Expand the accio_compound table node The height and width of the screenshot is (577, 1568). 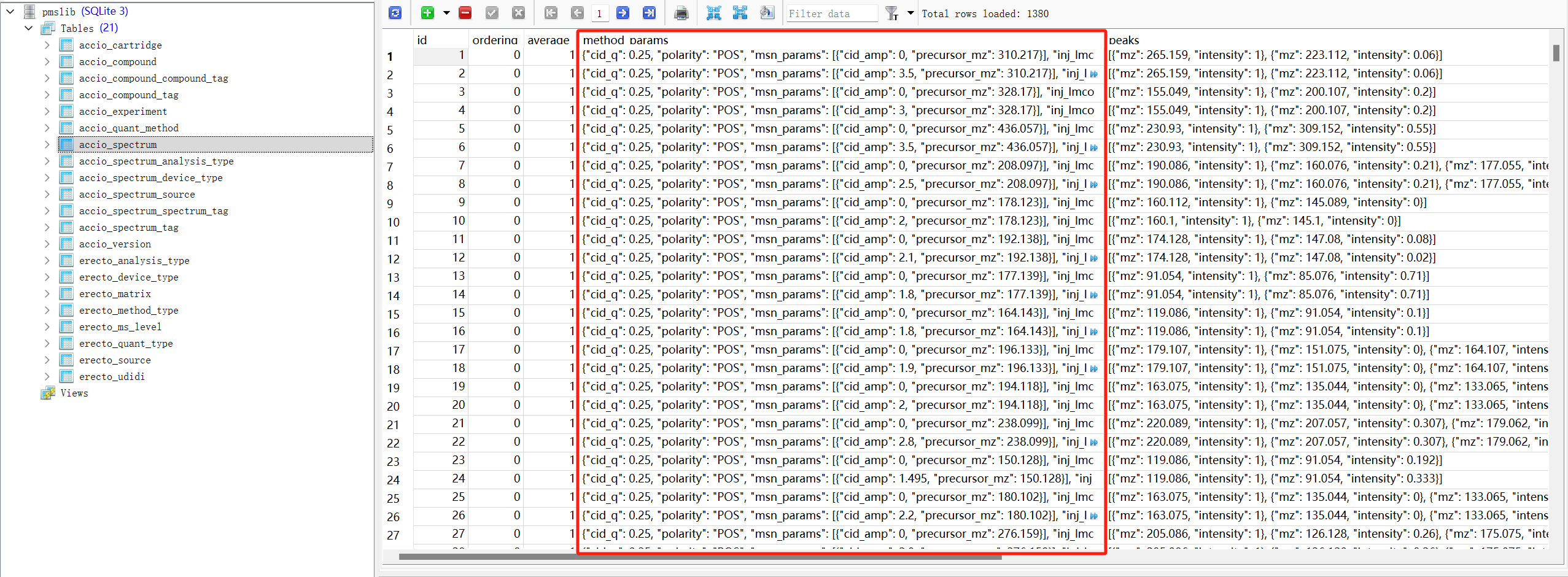click(x=47, y=61)
